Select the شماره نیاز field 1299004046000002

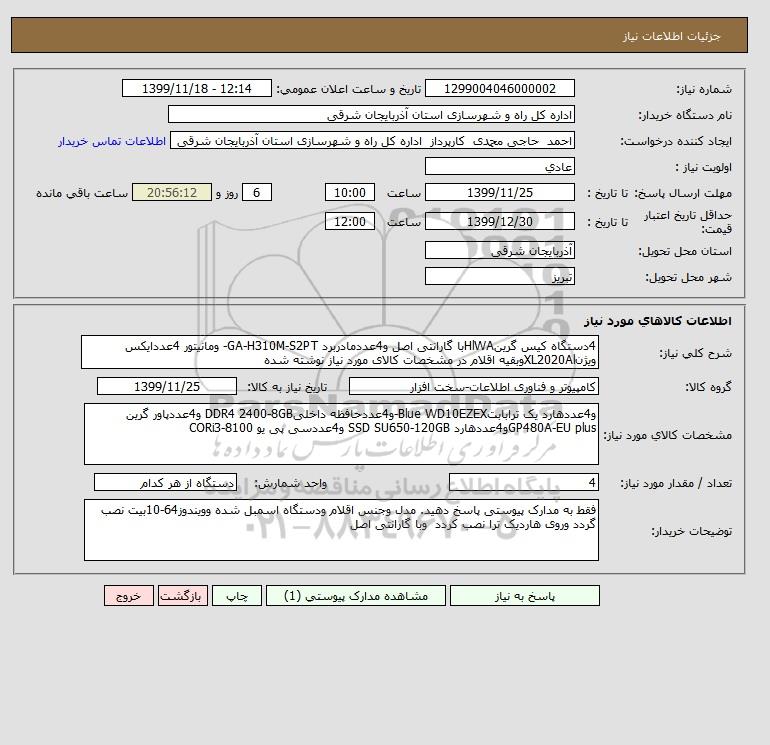coord(499,88)
